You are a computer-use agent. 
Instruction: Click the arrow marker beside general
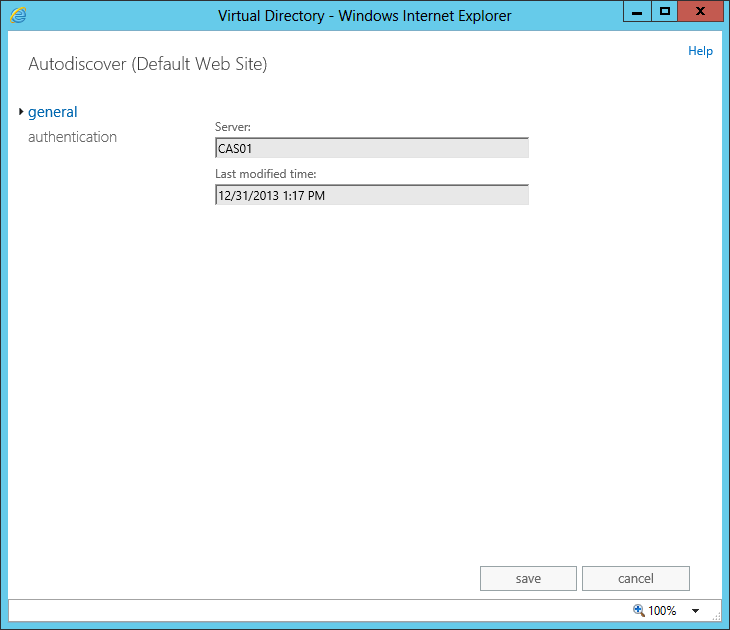(x=21, y=112)
